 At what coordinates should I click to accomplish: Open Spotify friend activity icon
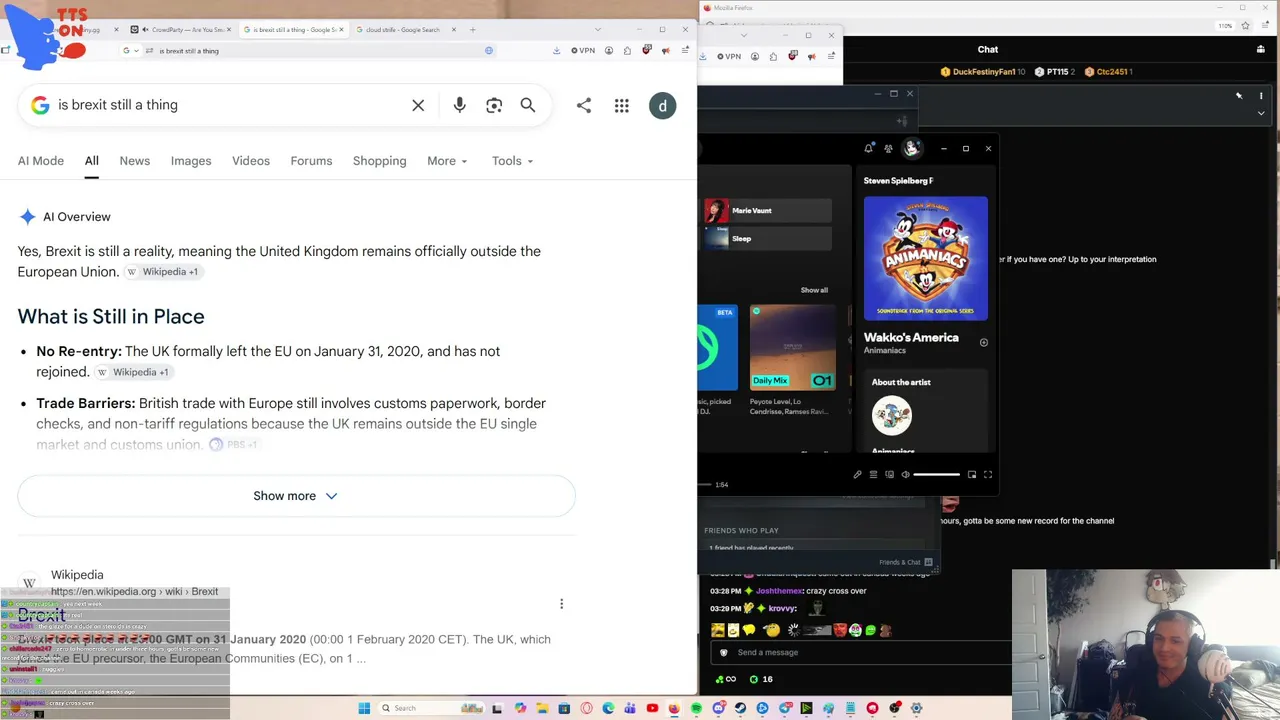point(888,149)
